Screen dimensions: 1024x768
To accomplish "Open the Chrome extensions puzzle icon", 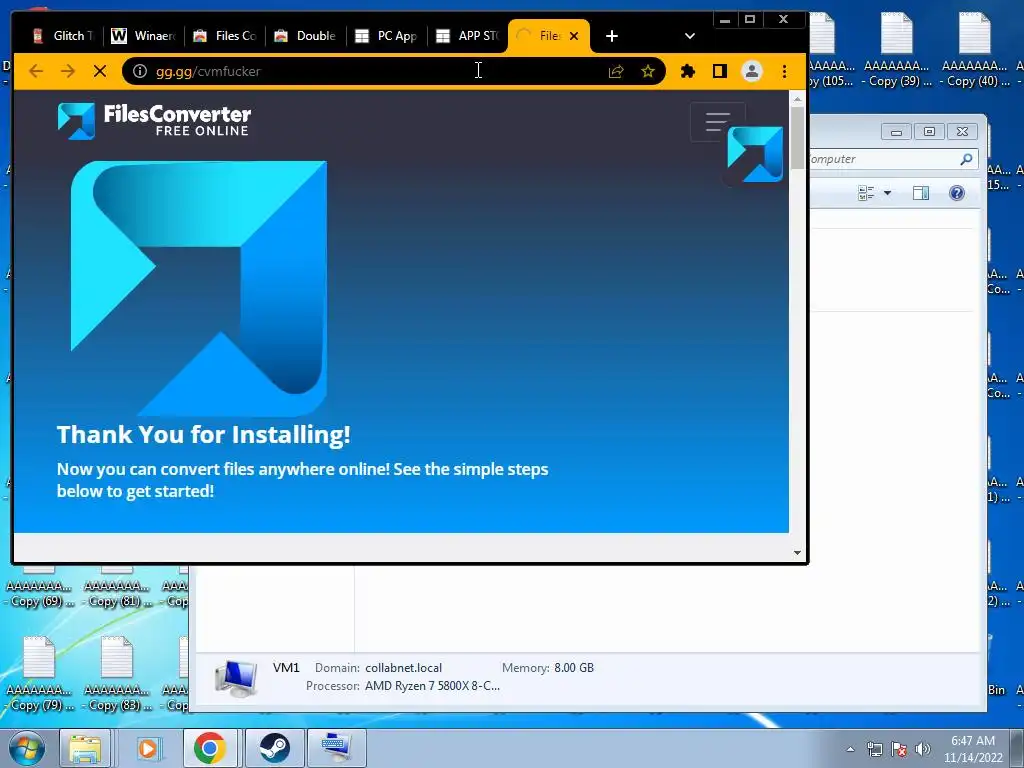I will point(688,71).
